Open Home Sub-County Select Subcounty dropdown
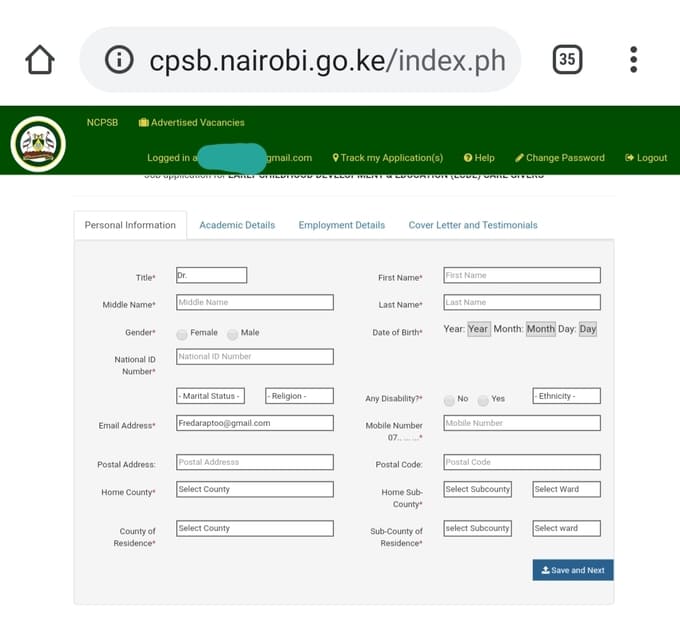680x628 pixels. coord(477,489)
